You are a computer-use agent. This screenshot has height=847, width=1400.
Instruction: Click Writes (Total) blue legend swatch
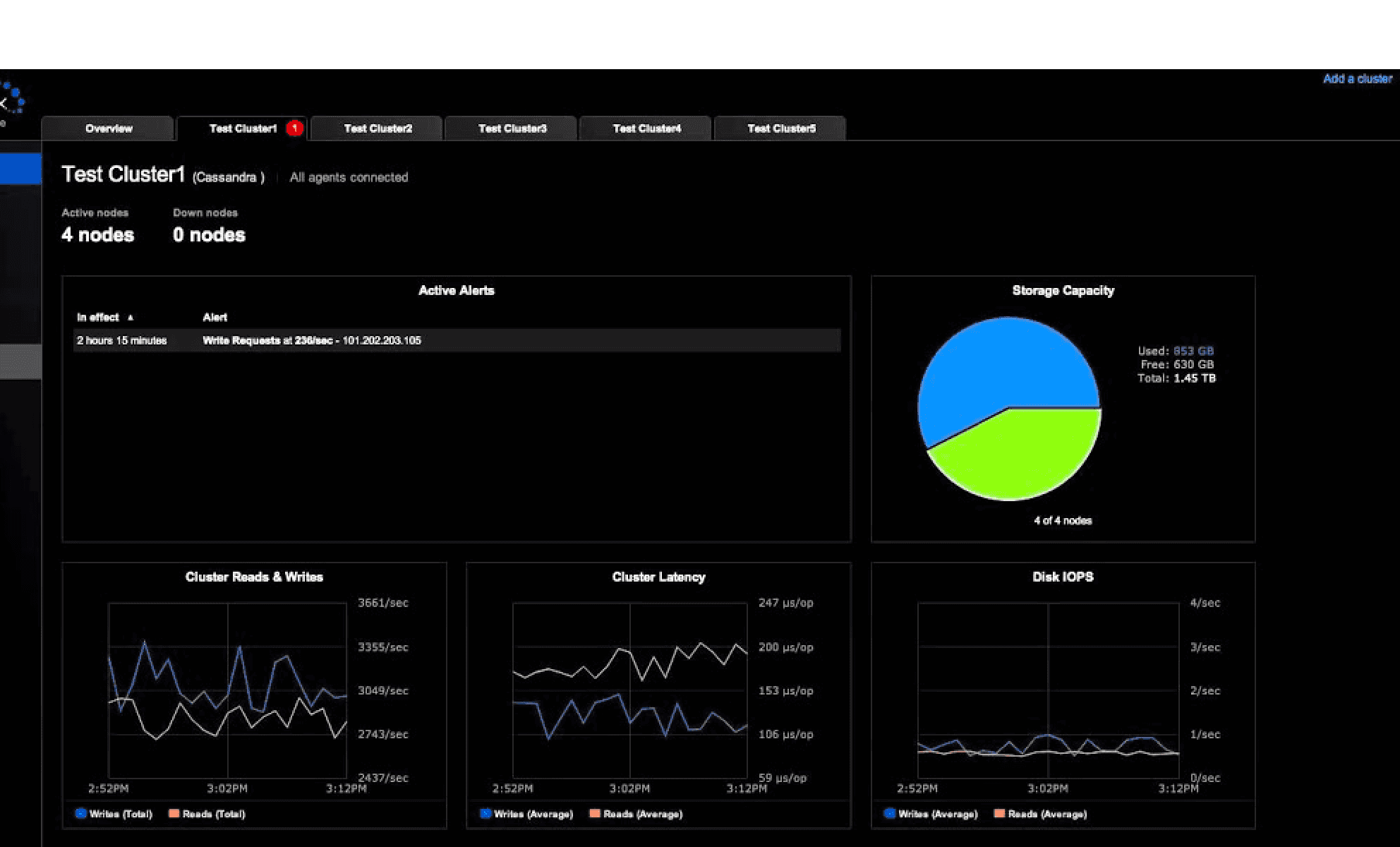[x=80, y=813]
